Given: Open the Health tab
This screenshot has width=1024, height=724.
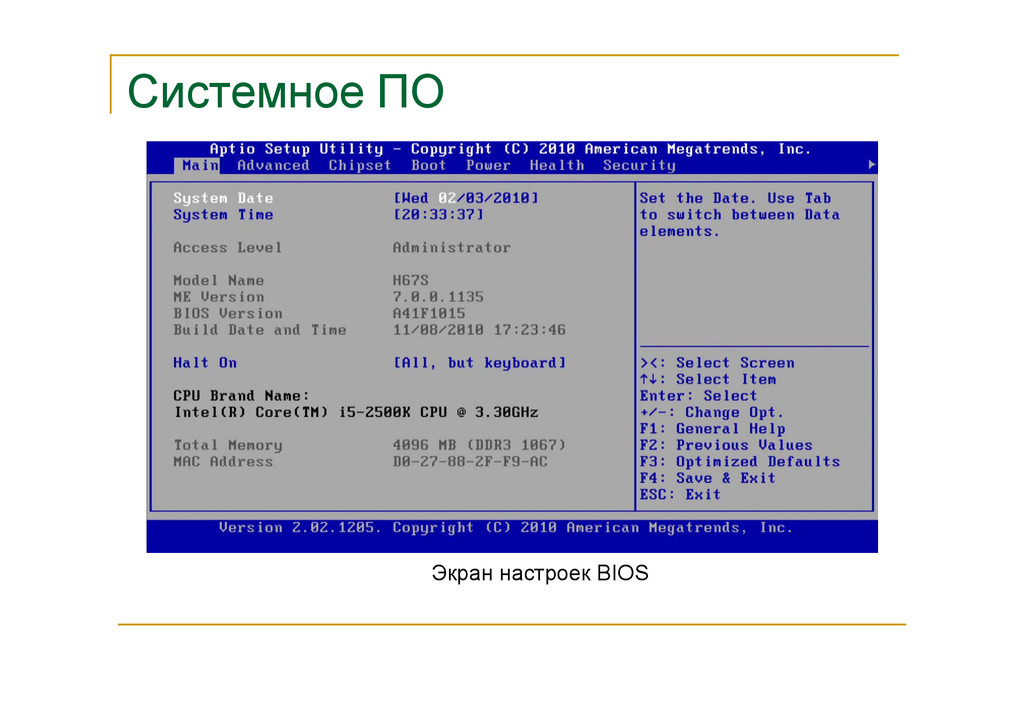Looking at the screenshot, I should pos(557,166).
